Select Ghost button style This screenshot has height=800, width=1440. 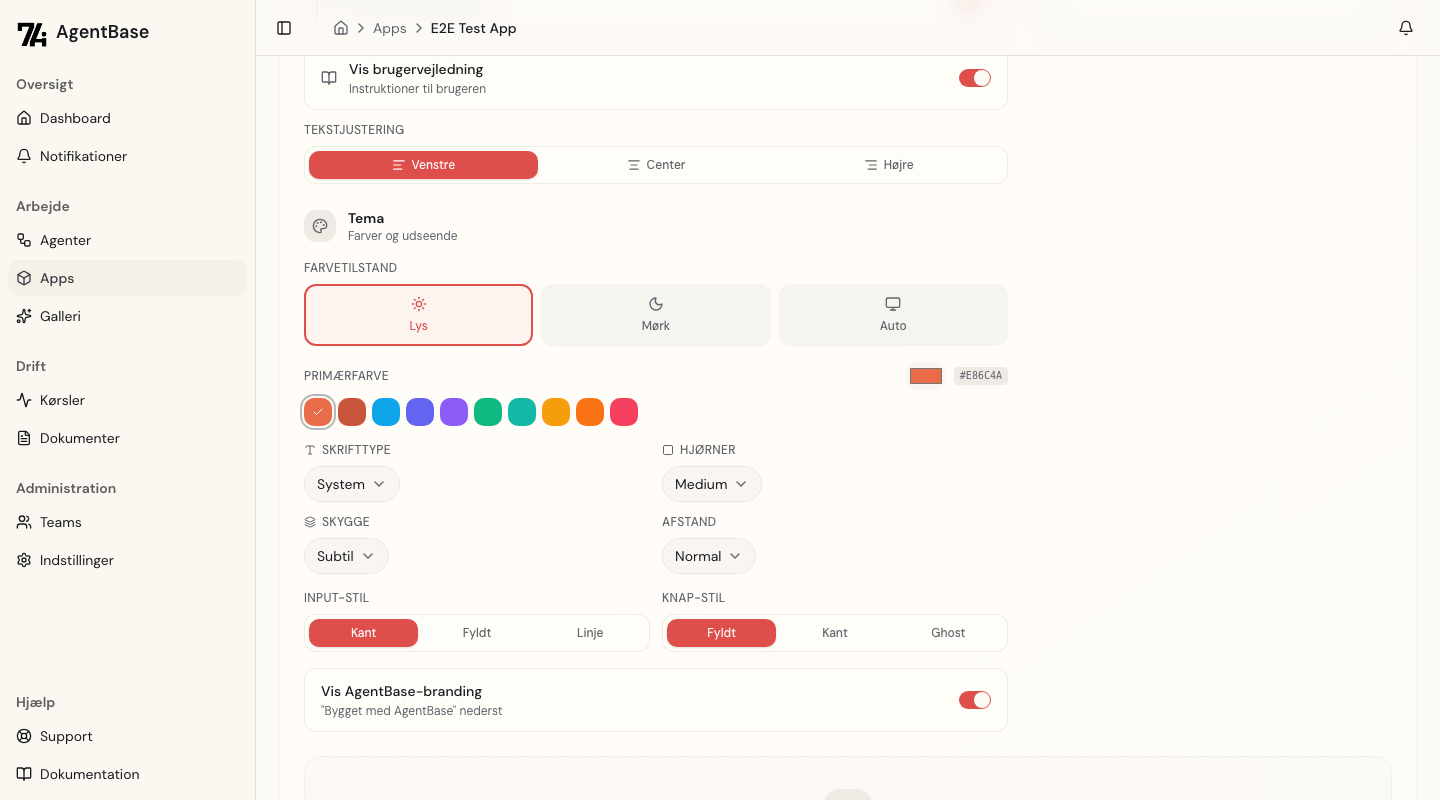click(x=948, y=633)
